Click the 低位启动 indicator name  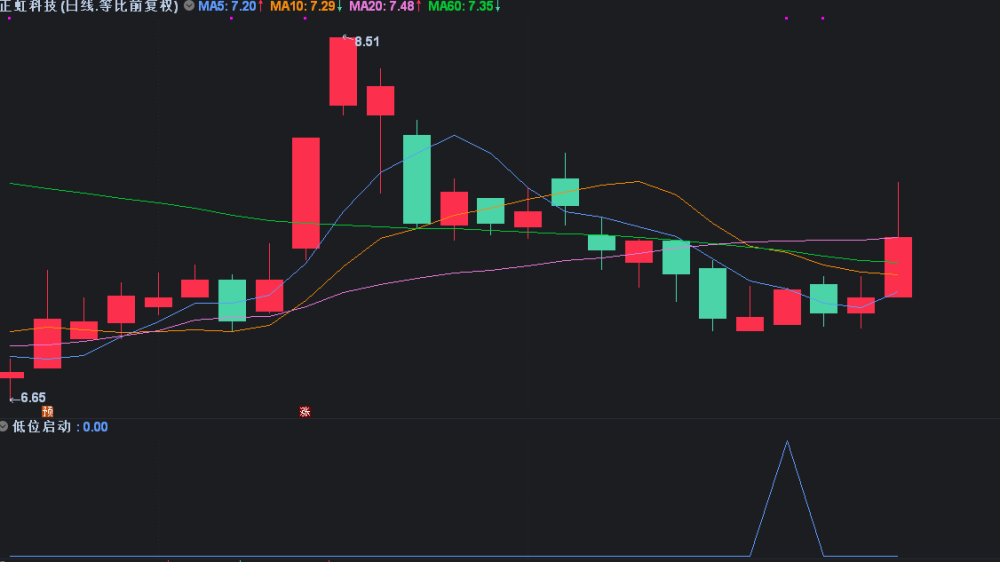(x=41, y=427)
